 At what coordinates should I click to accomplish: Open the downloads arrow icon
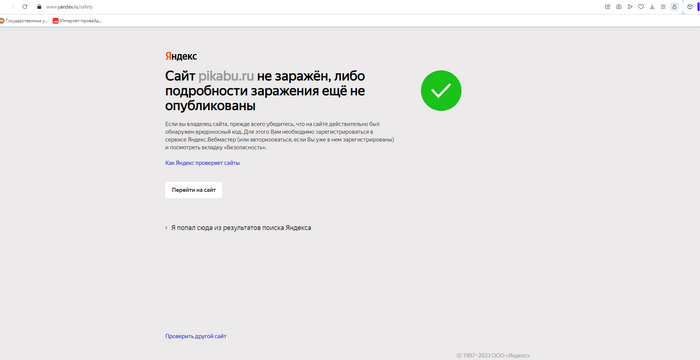point(652,7)
